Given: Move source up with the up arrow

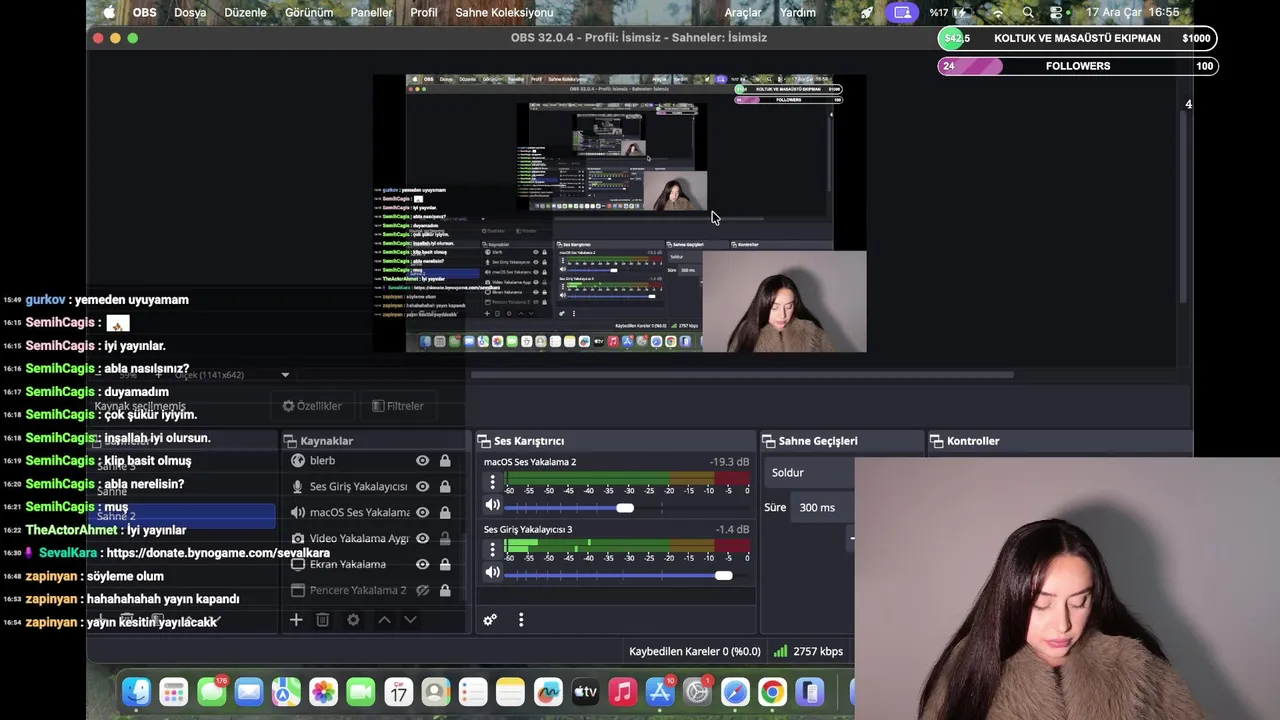Looking at the screenshot, I should coord(384,620).
